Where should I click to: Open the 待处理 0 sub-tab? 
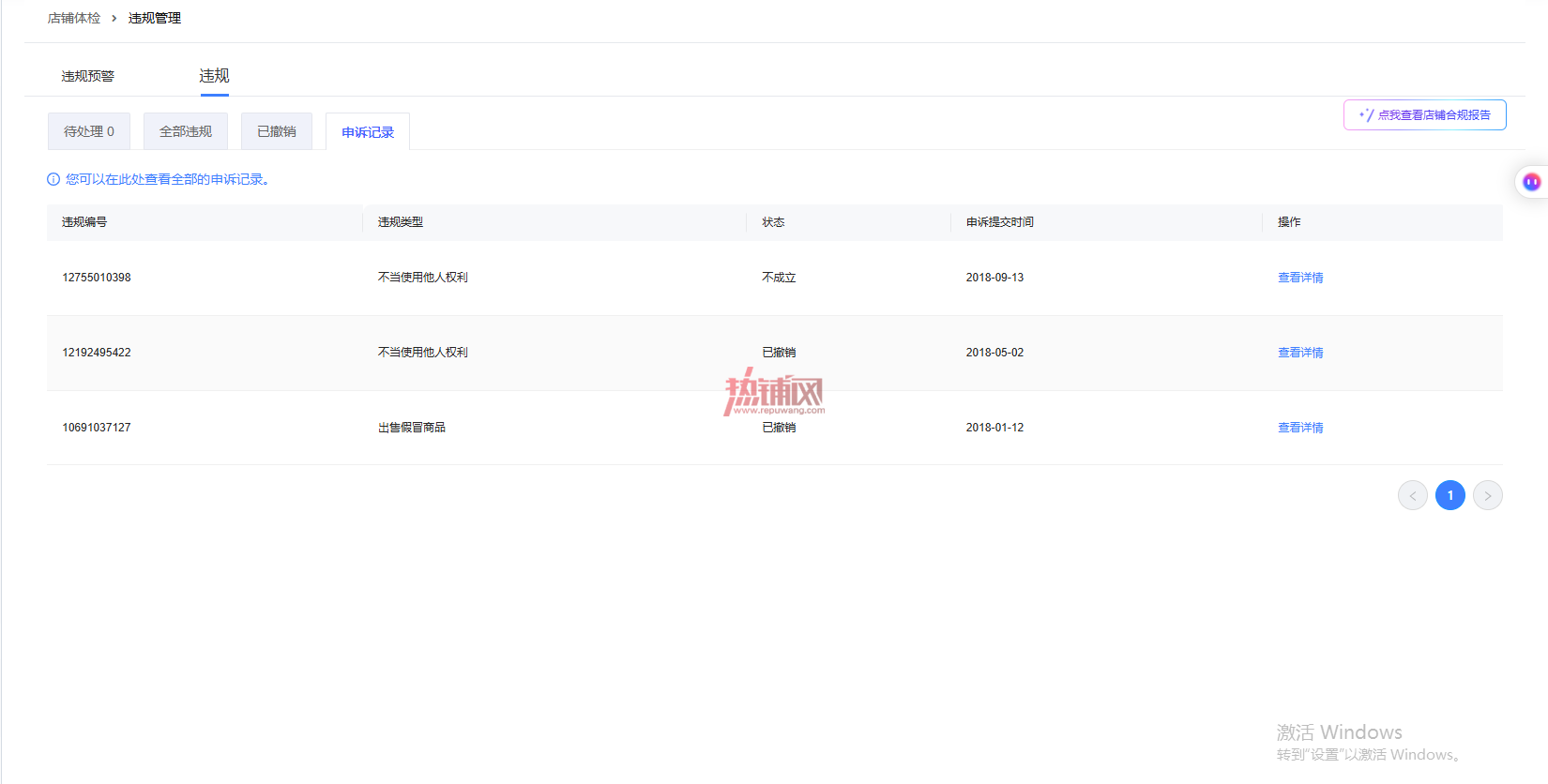click(x=89, y=131)
